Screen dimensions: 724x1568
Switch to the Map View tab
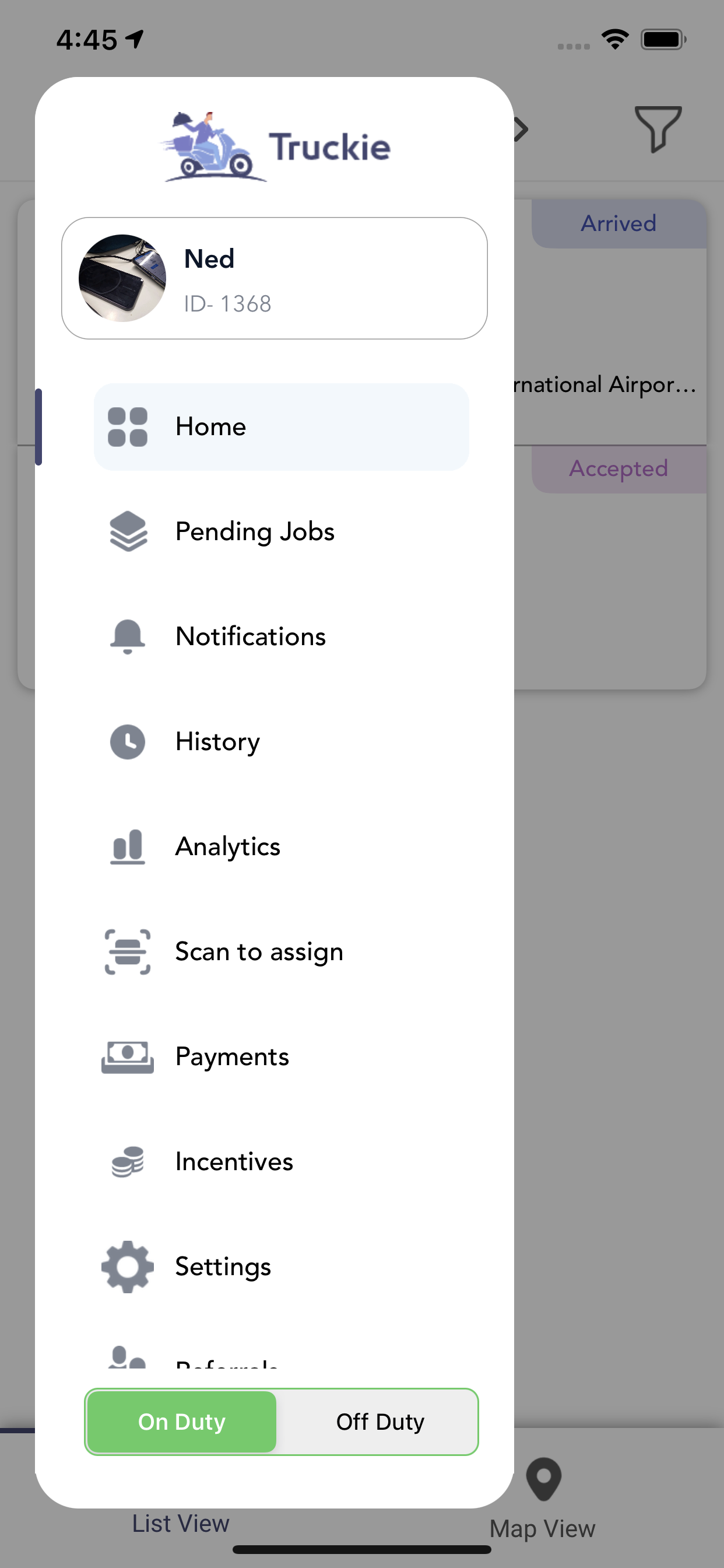pyautogui.click(x=543, y=1499)
